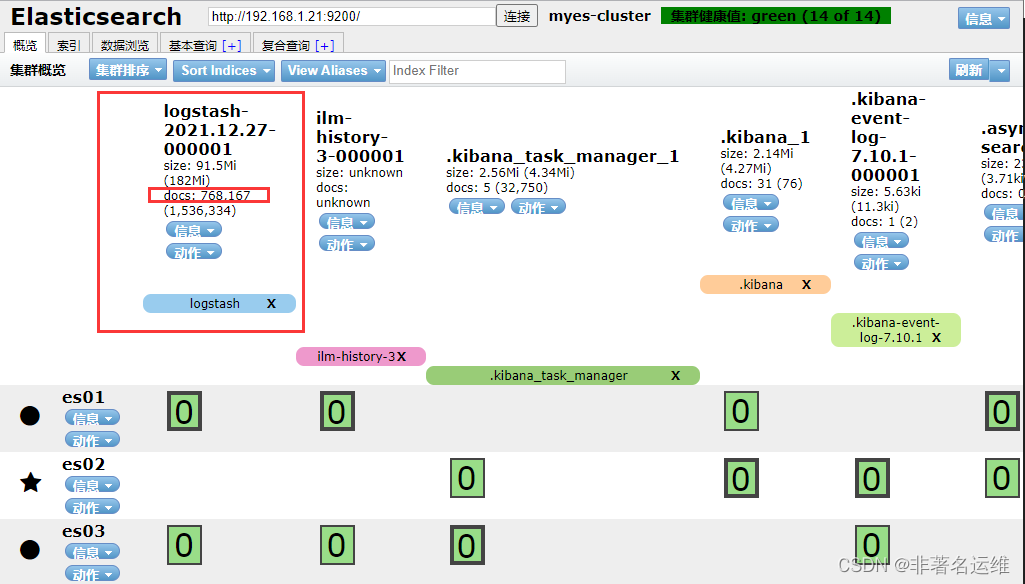1025x584 pixels.
Task: Open 信息 menu for logstash-2021.12.27-000001 index
Action: [194, 230]
